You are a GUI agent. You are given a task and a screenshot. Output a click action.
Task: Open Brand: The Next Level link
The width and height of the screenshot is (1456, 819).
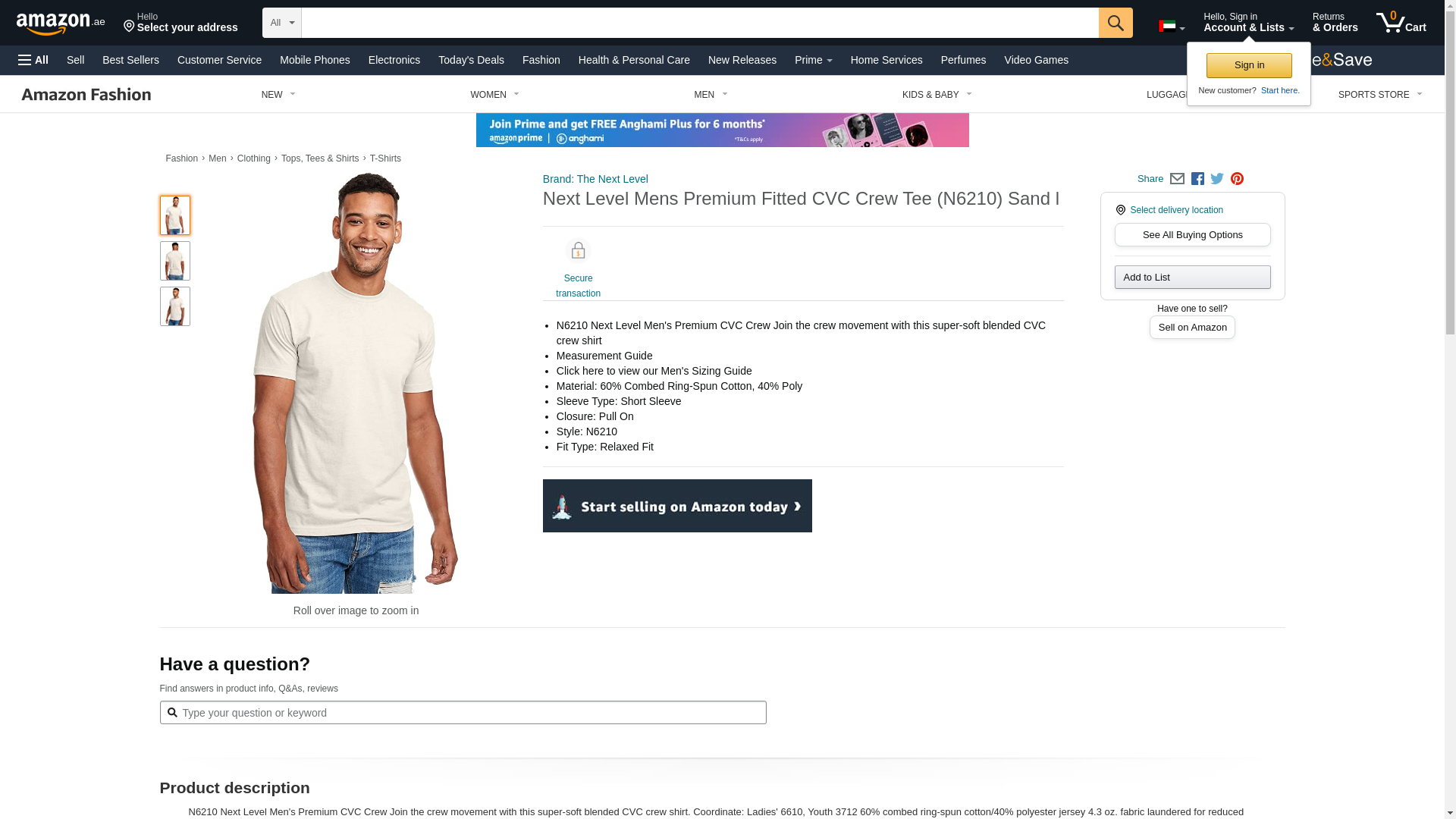595,179
